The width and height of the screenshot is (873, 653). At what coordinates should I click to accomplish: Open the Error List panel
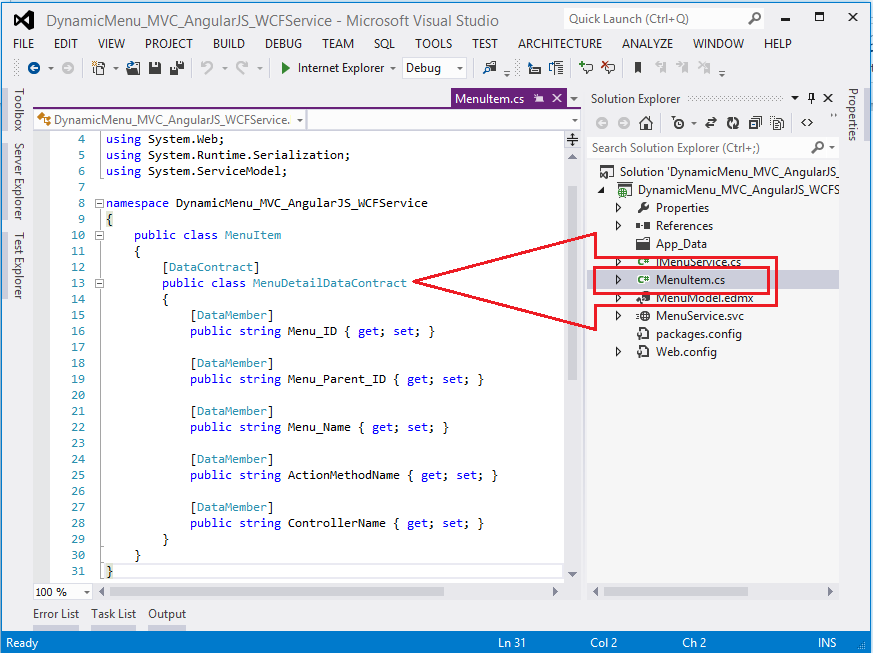coord(56,614)
